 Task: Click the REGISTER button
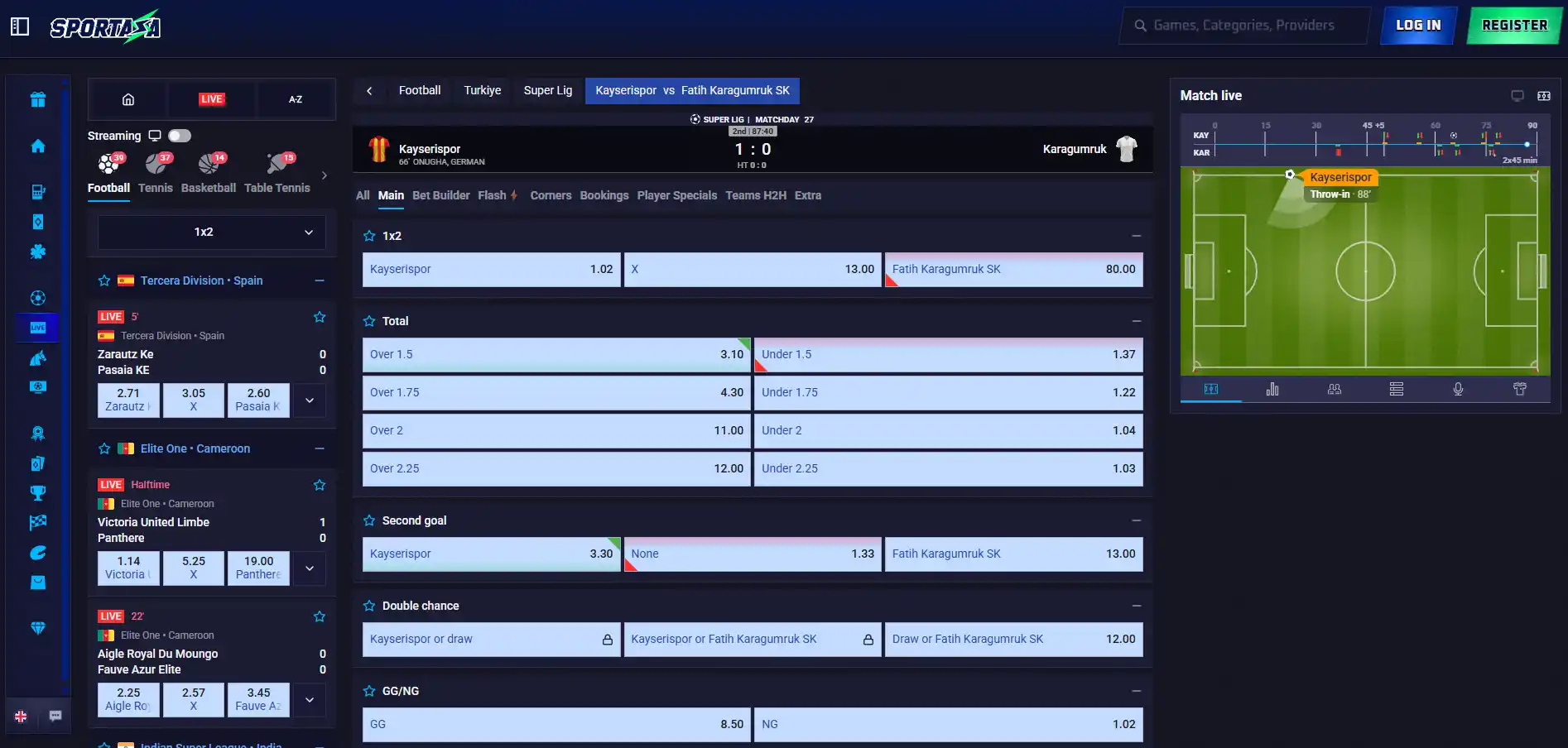tap(1514, 26)
